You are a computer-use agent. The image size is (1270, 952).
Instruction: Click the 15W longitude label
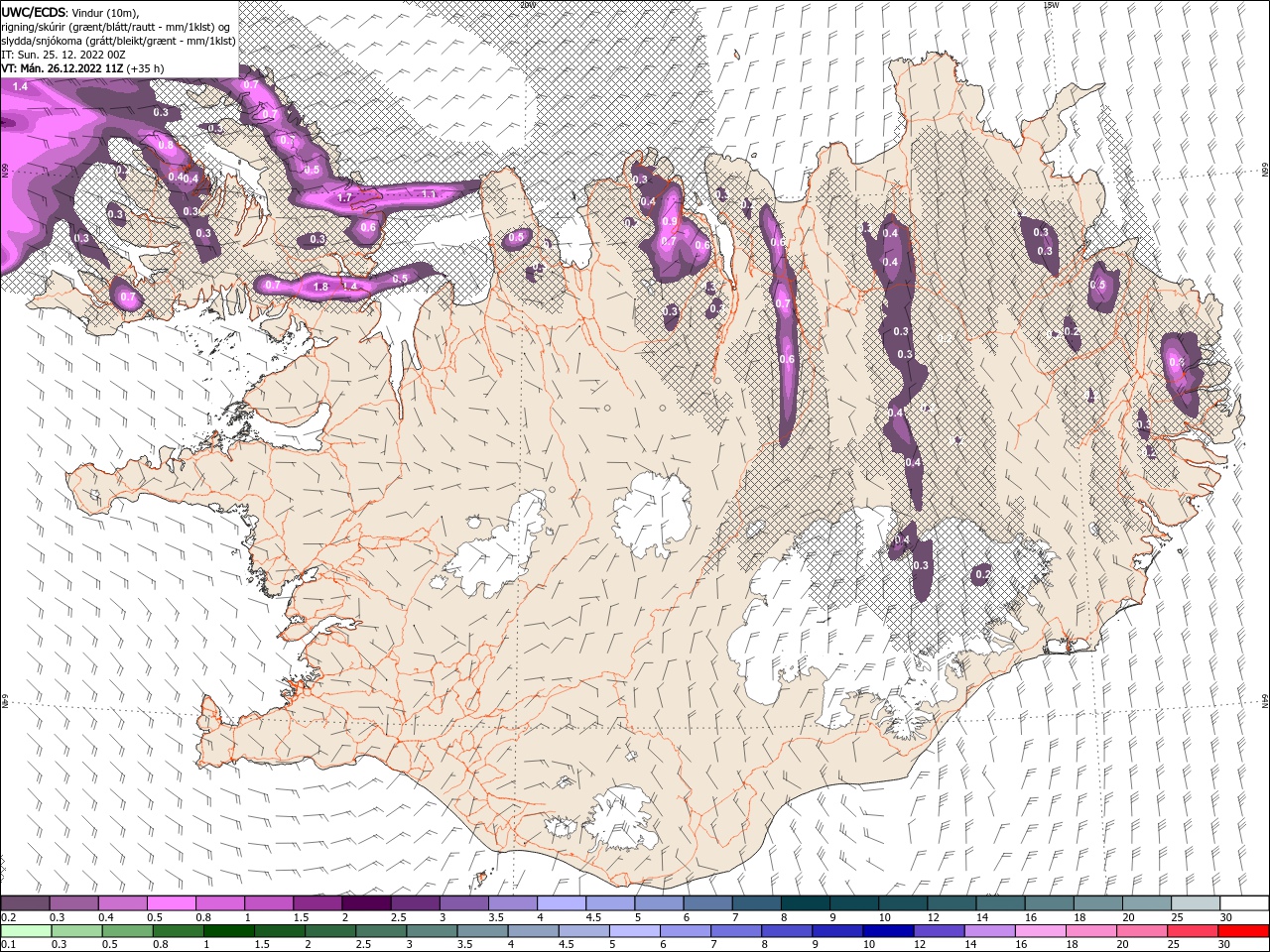[1051, 5]
